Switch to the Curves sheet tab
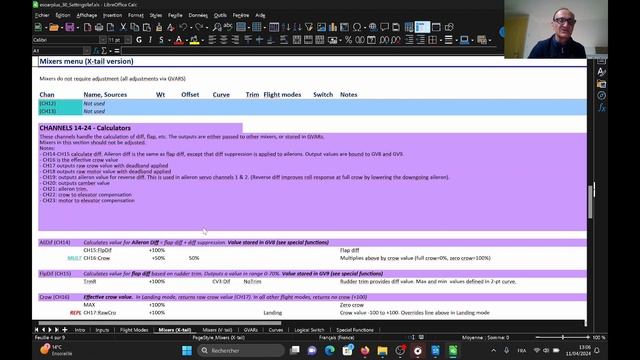640x360 pixels. coord(276,330)
